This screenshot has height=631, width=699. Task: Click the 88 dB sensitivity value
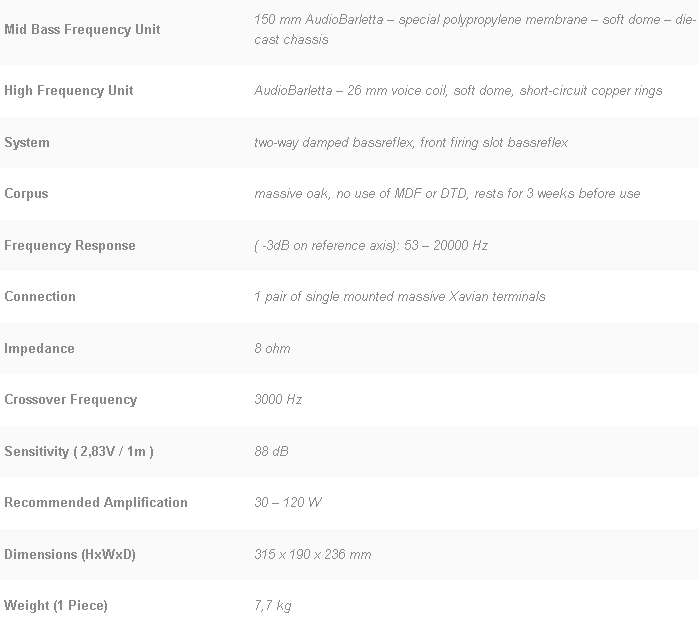(271, 452)
